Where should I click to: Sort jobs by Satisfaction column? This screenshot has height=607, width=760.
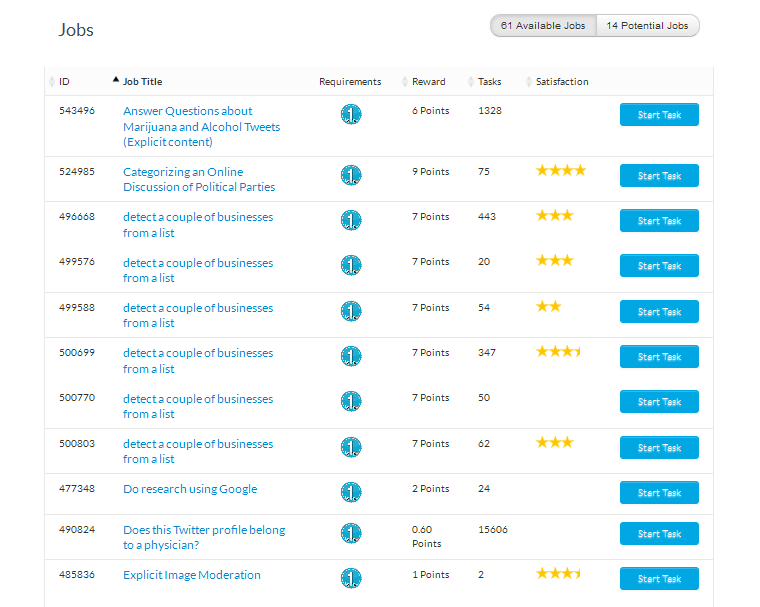click(x=561, y=82)
